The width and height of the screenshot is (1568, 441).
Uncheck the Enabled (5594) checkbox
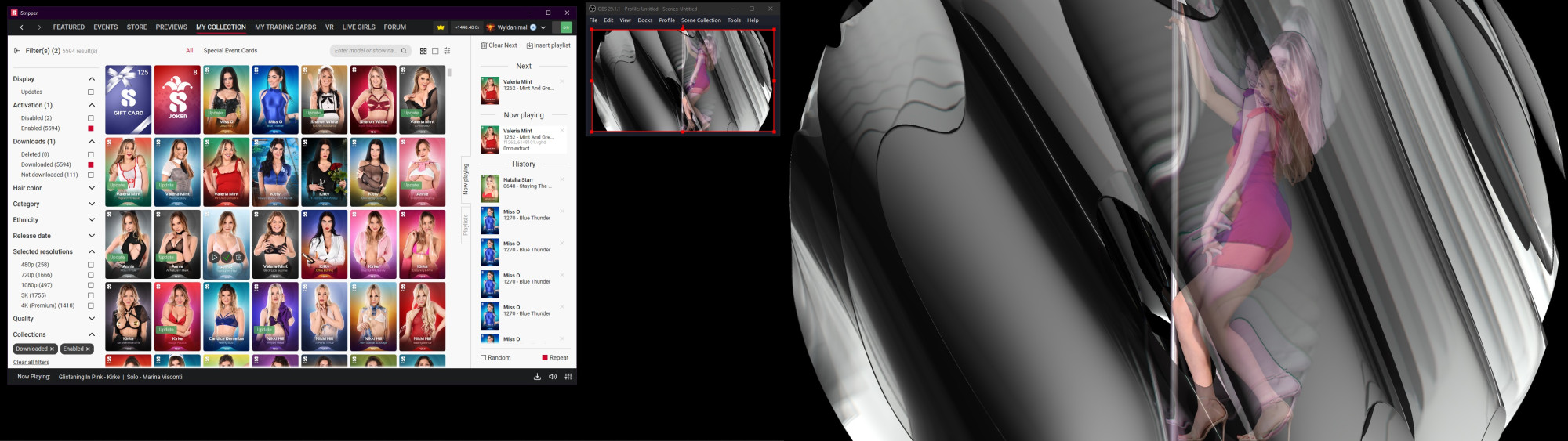coord(91,128)
